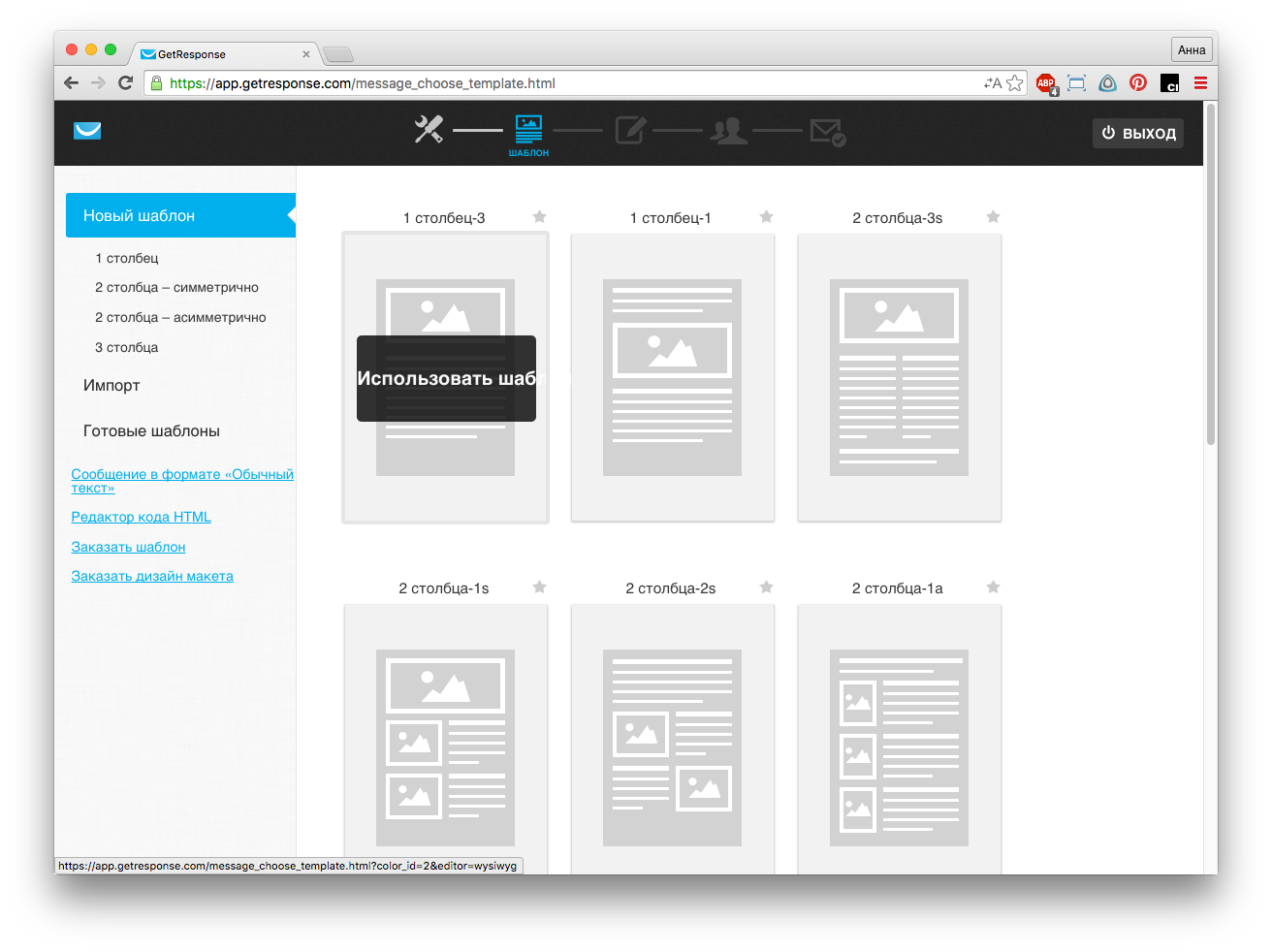Favorite the '2 столбца-2s' template star

(x=766, y=587)
